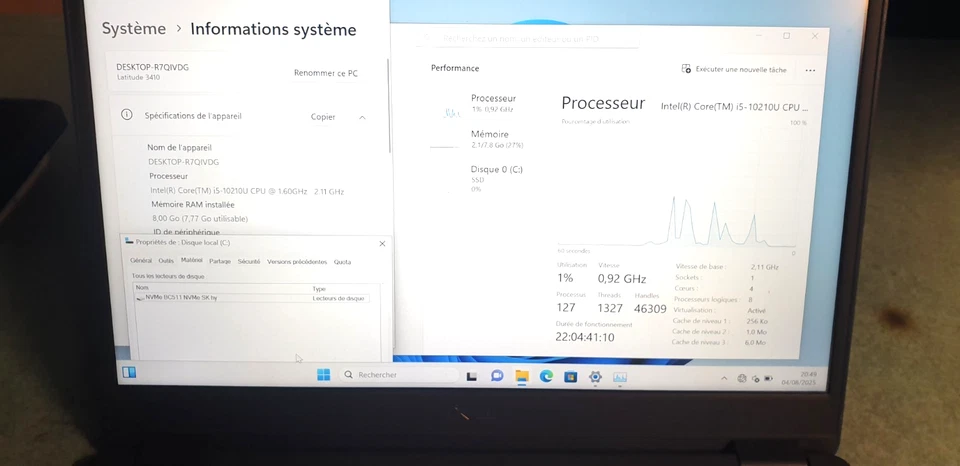Click the Processus 127 value
The image size is (960, 466).
[566, 307]
